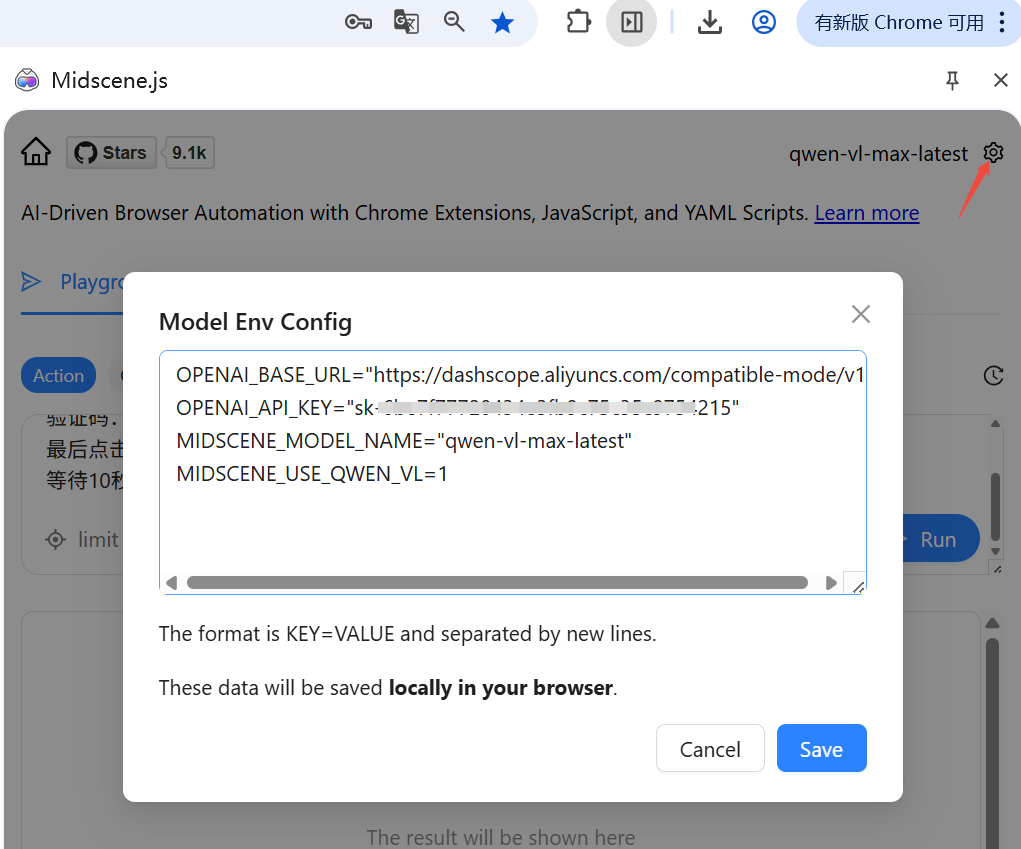The width and height of the screenshot is (1021, 849).
Task: Cancel the Model Env Config dialog
Action: tap(710, 749)
